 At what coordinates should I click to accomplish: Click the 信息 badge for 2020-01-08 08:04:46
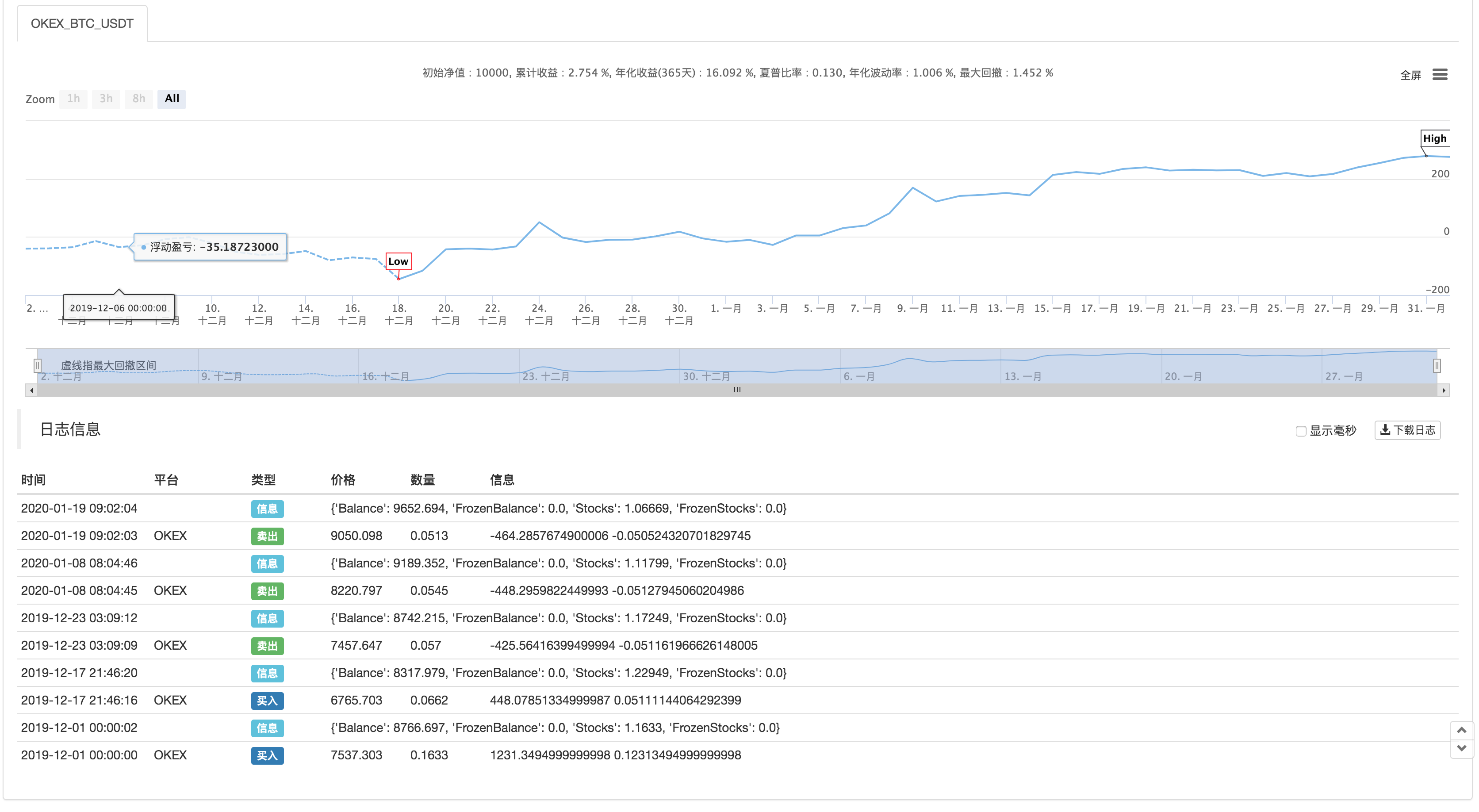click(x=267, y=563)
